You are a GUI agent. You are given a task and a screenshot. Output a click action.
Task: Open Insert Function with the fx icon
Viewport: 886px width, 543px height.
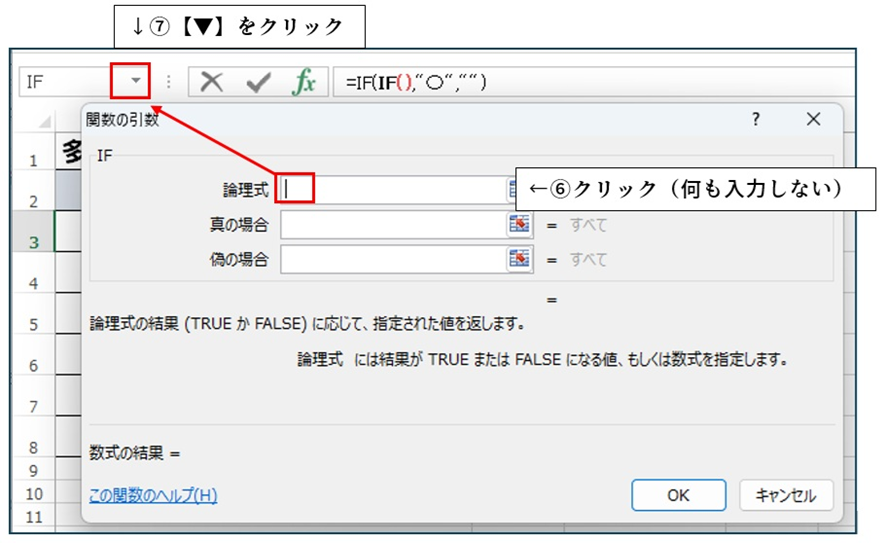[304, 83]
